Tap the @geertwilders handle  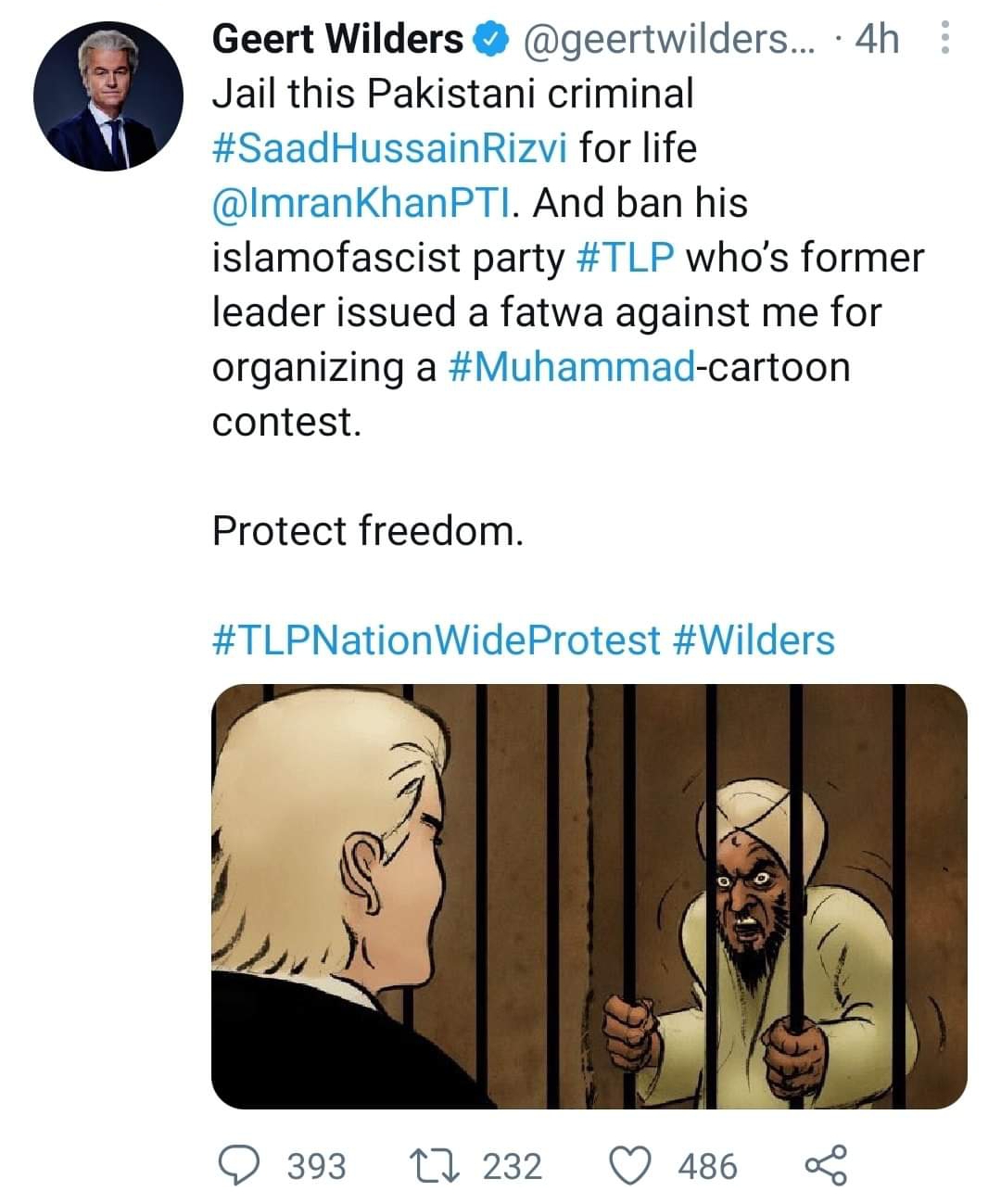[x=665, y=39]
